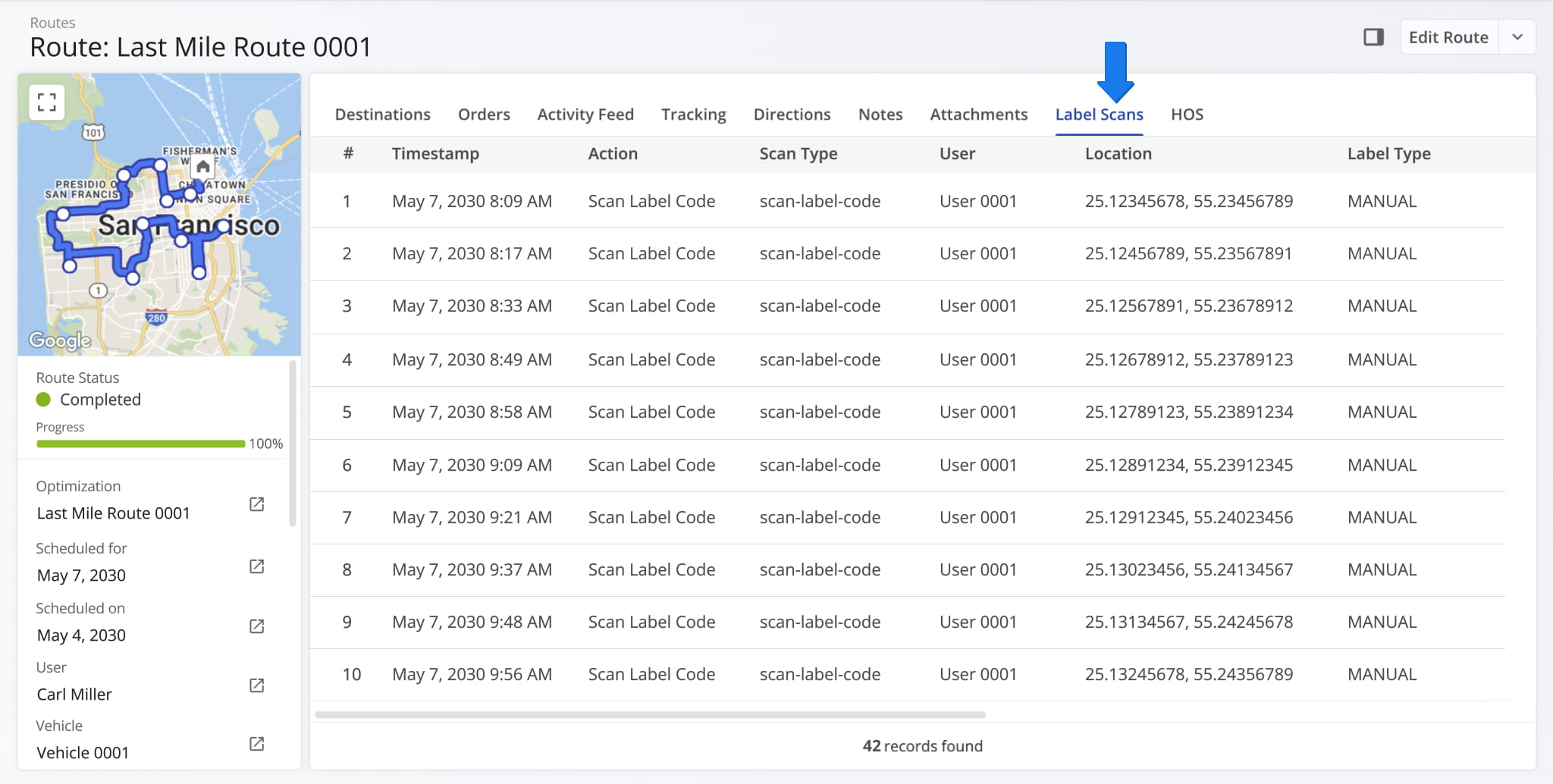The image size is (1553, 784).
Task: Click the Routes breadcrumb link
Action: 52,23
